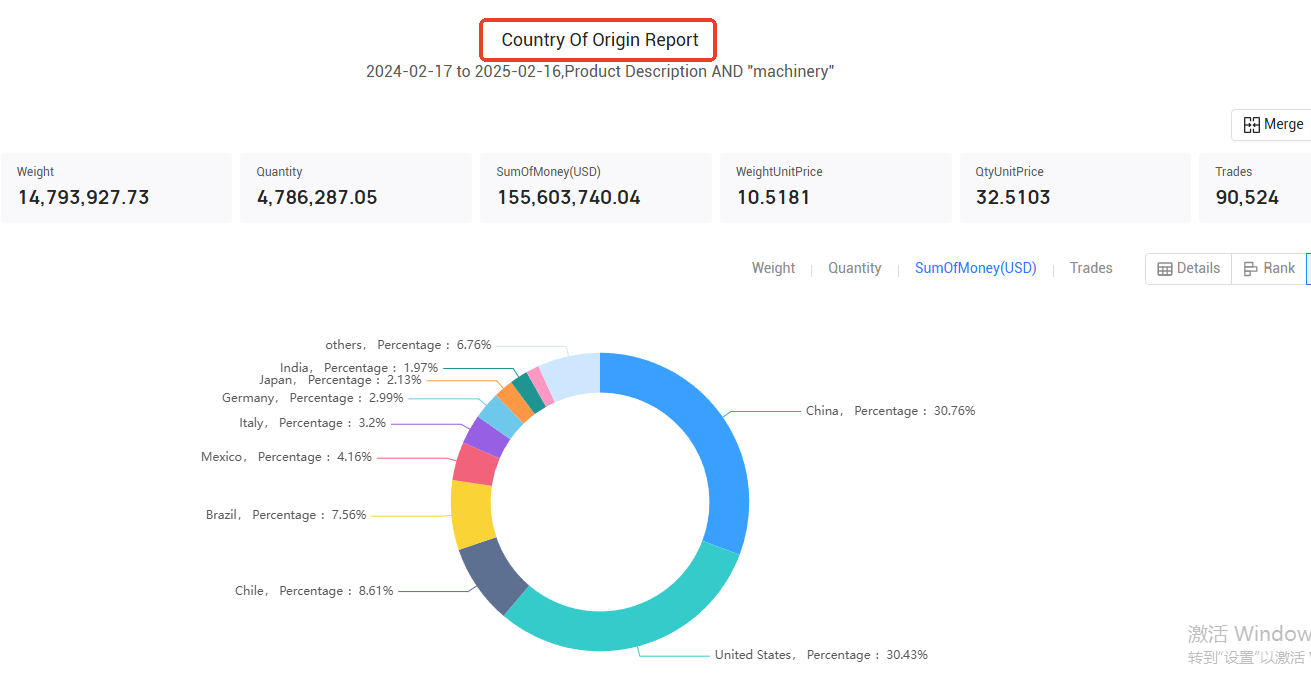Click the Country Of Origin Report title
The width and height of the screenshot is (1311, 678).
598,40
